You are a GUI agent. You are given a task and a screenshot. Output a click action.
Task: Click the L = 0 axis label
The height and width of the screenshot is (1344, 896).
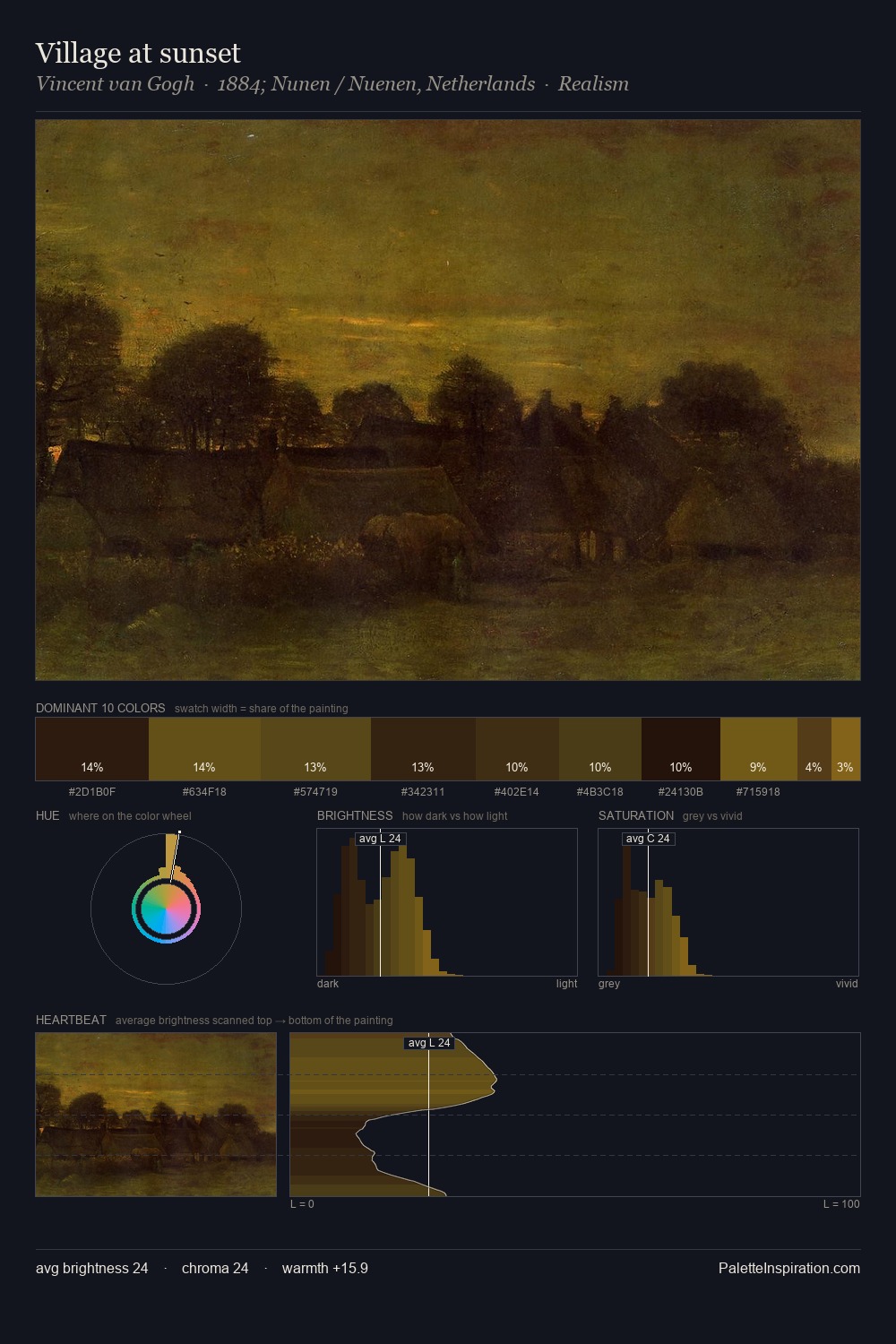302,1204
